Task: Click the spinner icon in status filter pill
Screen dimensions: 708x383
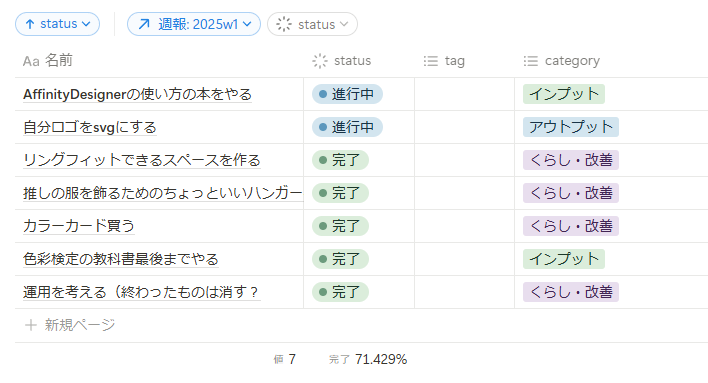Action: 284,24
